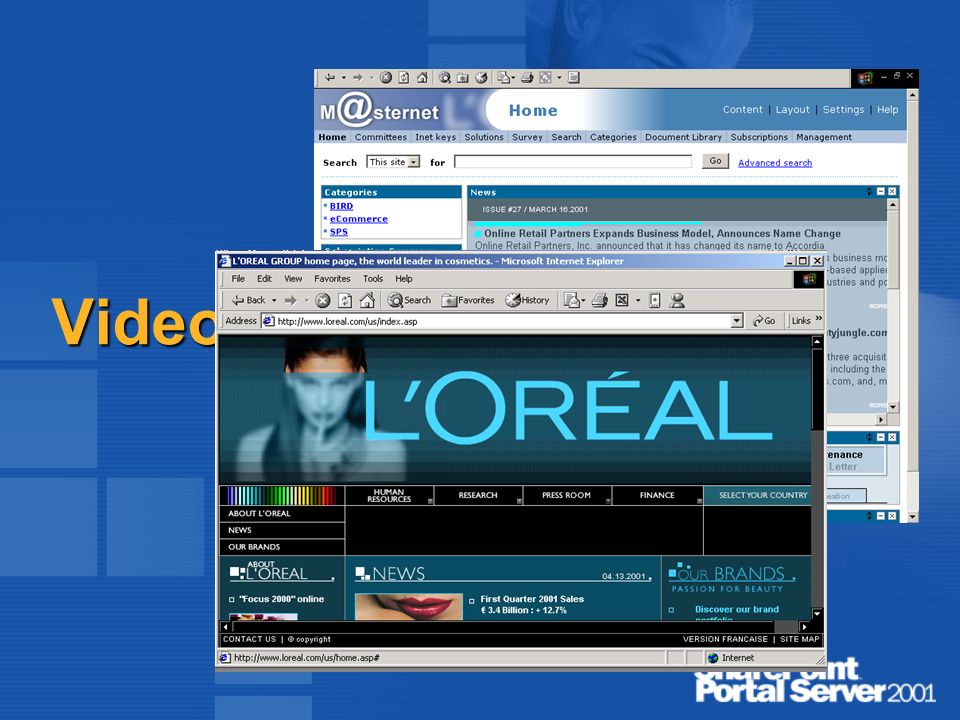
Task: Click the Masternet search text input field
Action: click(x=573, y=162)
